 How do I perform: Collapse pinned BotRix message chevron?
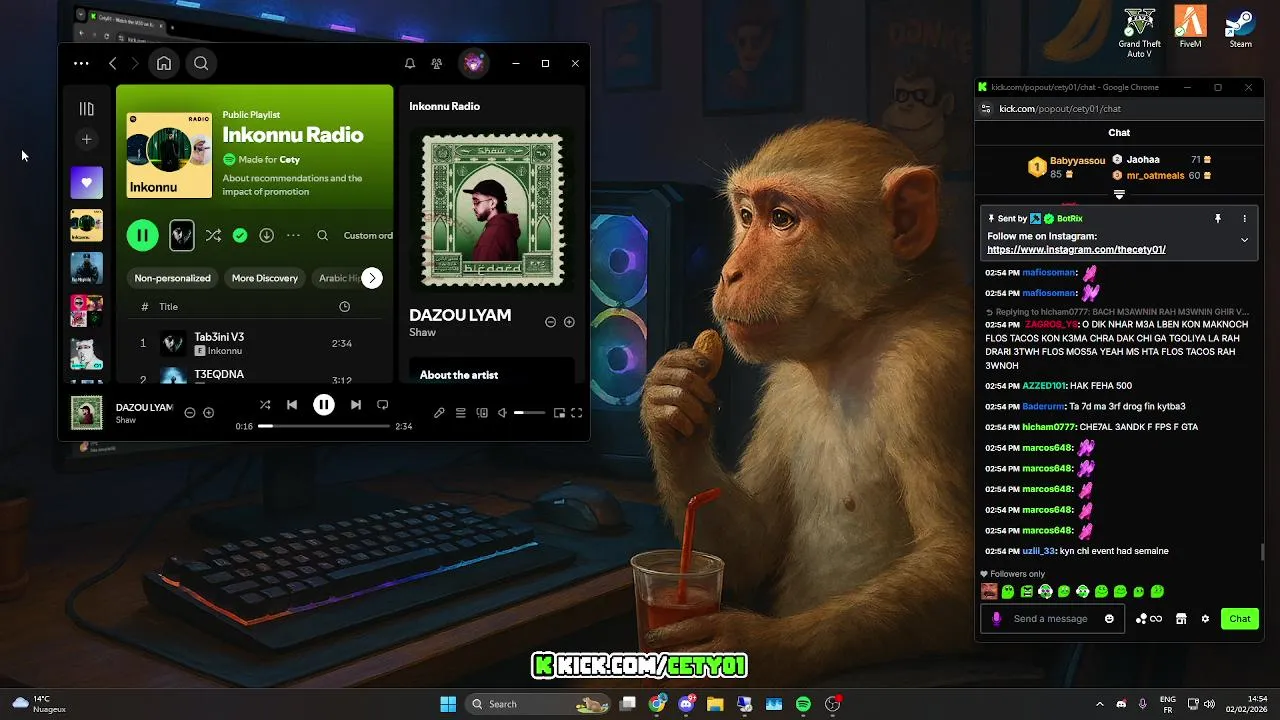(x=1244, y=240)
